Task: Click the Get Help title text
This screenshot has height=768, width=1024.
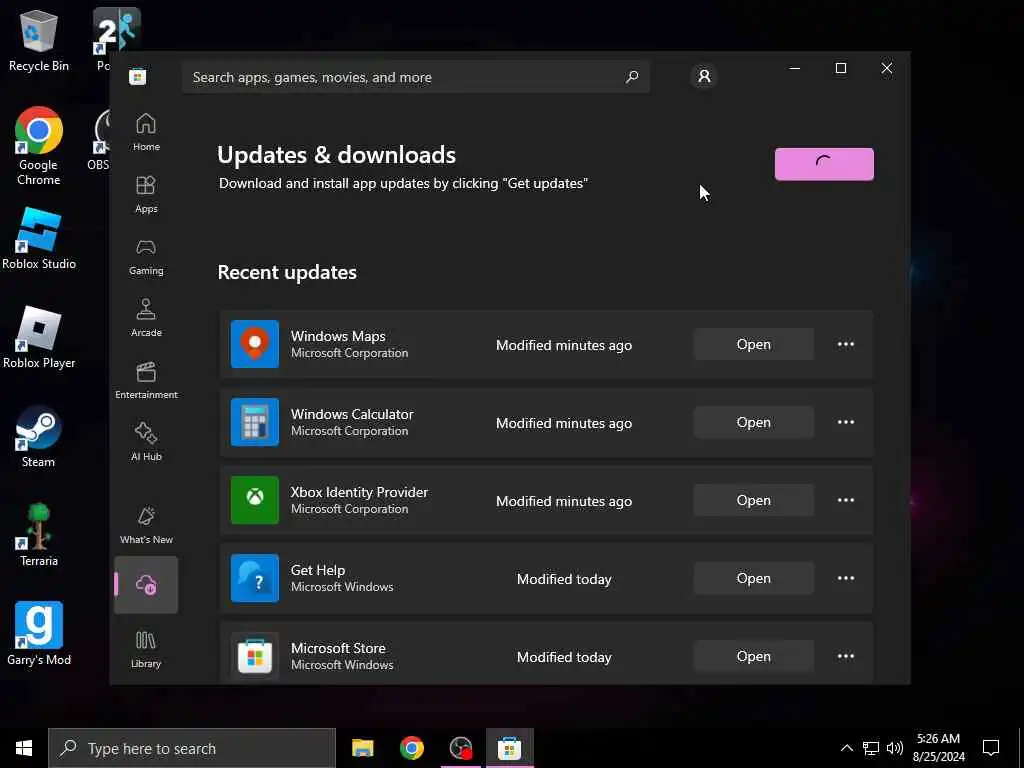Action: [x=318, y=570]
